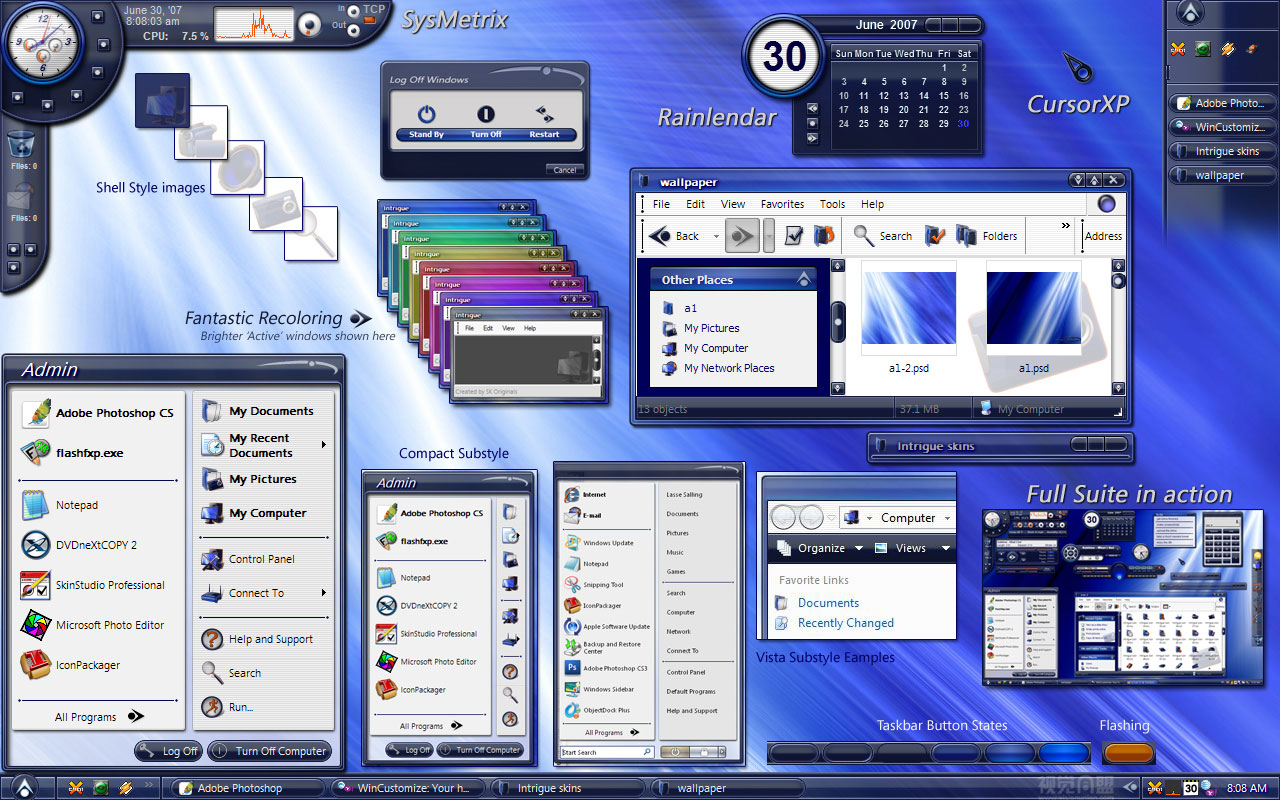This screenshot has width=1280, height=800.
Task: Click the green icon in bottom quick launch
Action: [x=100, y=788]
